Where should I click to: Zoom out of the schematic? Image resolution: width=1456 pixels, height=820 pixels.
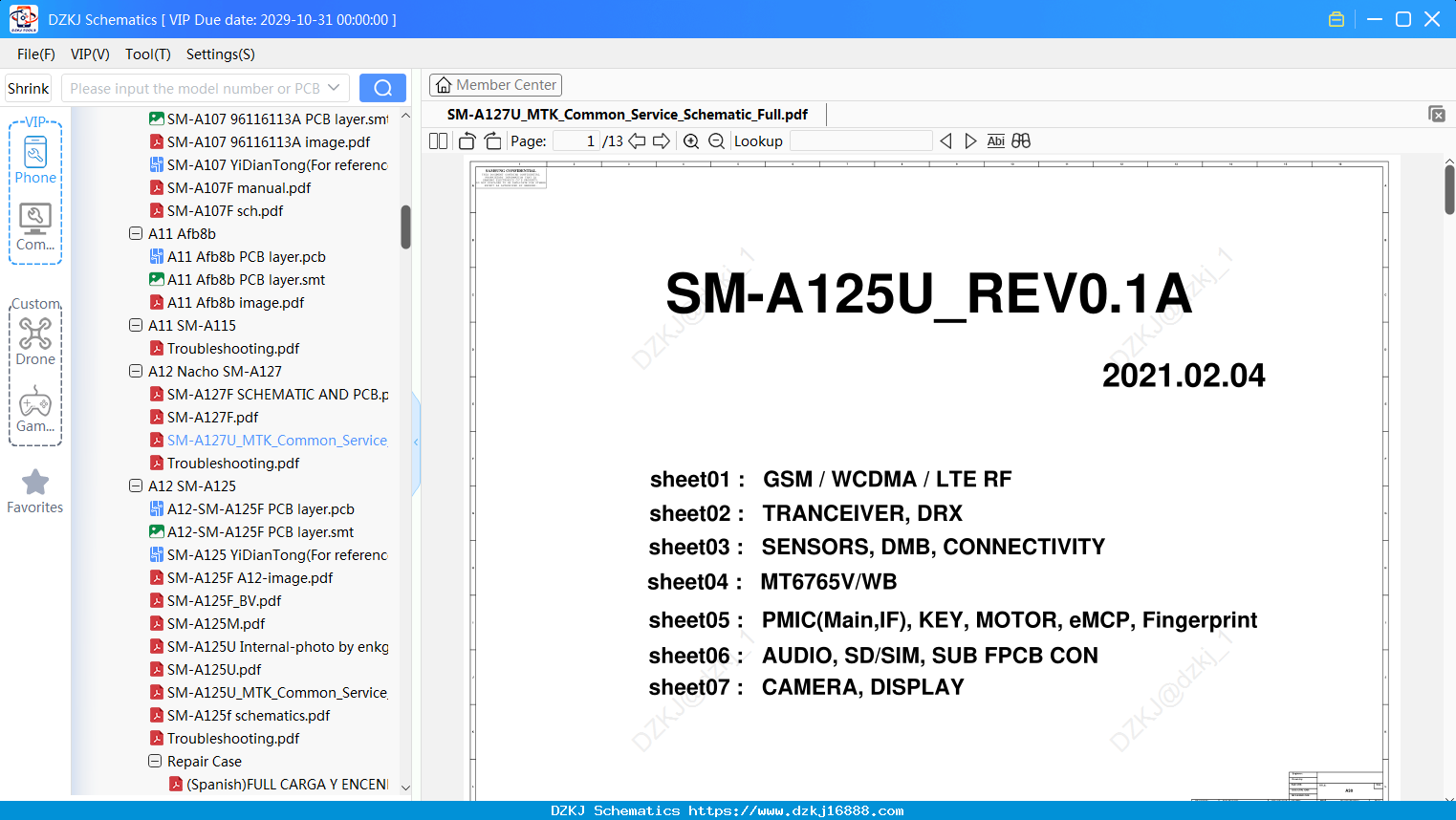717,141
